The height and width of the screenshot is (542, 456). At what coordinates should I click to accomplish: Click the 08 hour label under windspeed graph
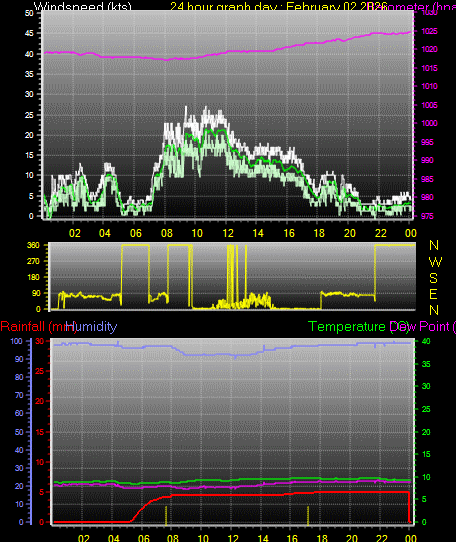(167, 233)
